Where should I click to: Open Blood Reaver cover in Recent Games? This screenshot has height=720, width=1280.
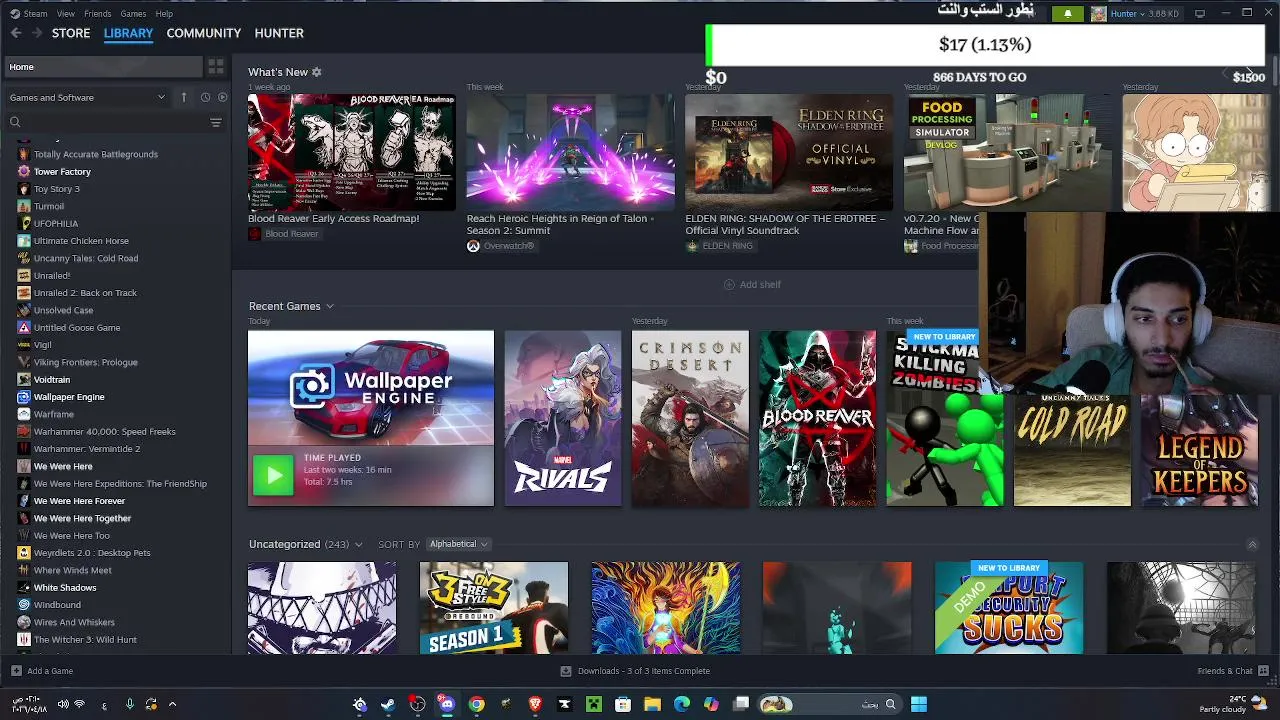817,418
